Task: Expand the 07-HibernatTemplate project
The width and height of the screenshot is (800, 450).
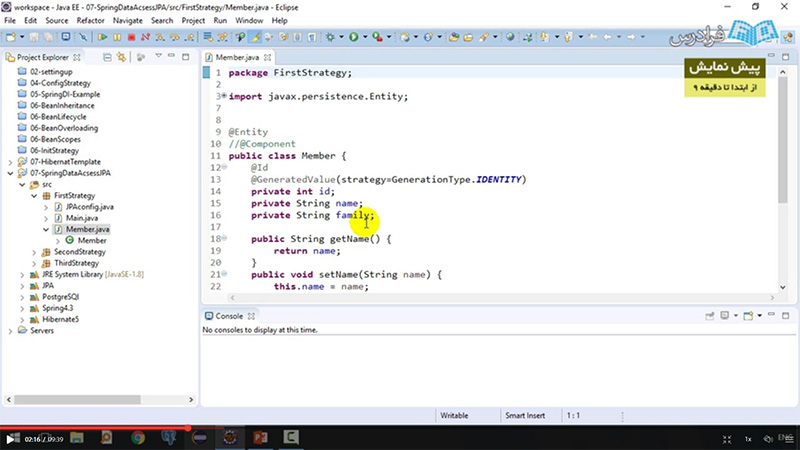Action: [x=10, y=161]
